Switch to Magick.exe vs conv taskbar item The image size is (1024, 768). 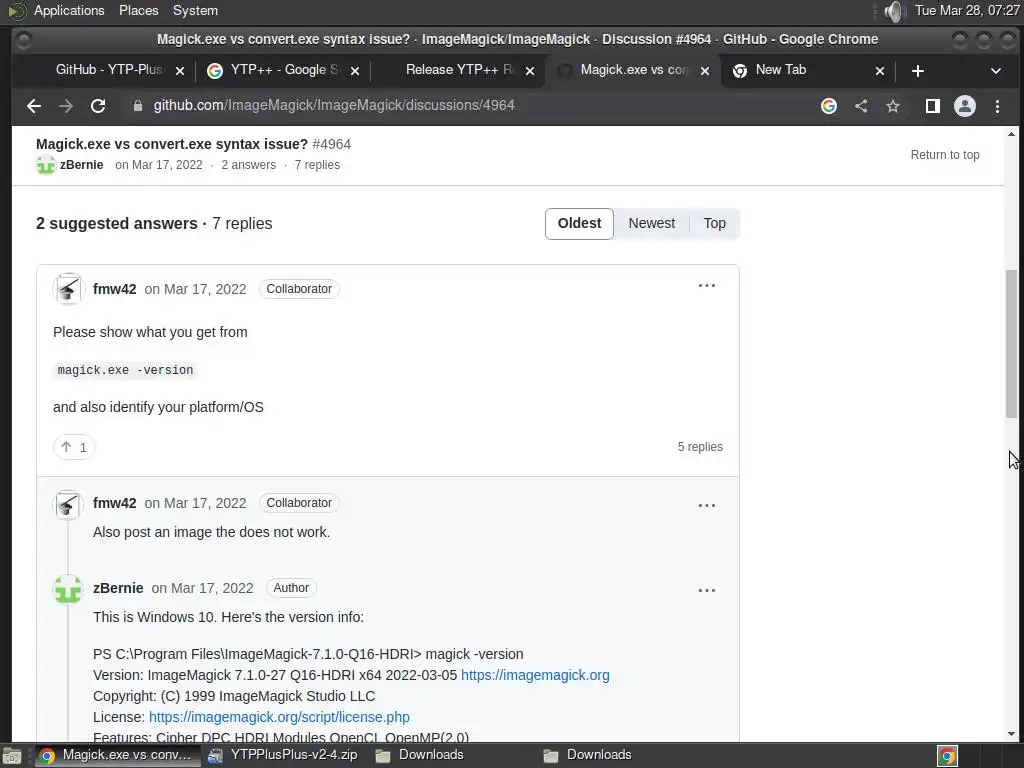pyautogui.click(x=116, y=755)
